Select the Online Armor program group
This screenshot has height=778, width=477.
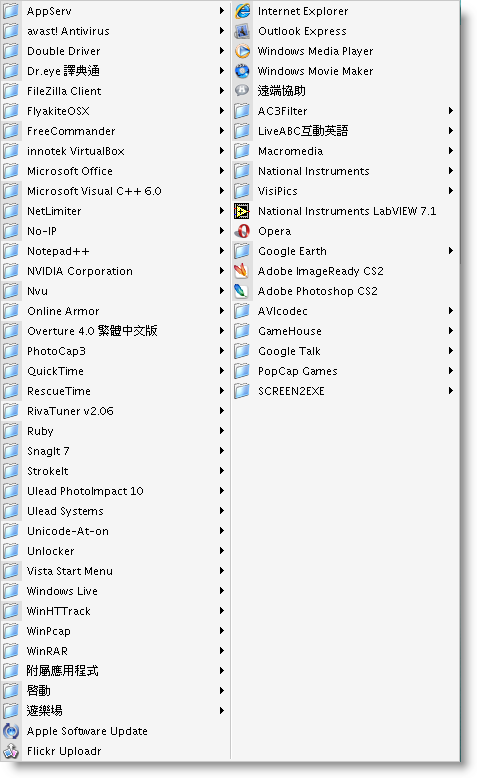pos(115,311)
